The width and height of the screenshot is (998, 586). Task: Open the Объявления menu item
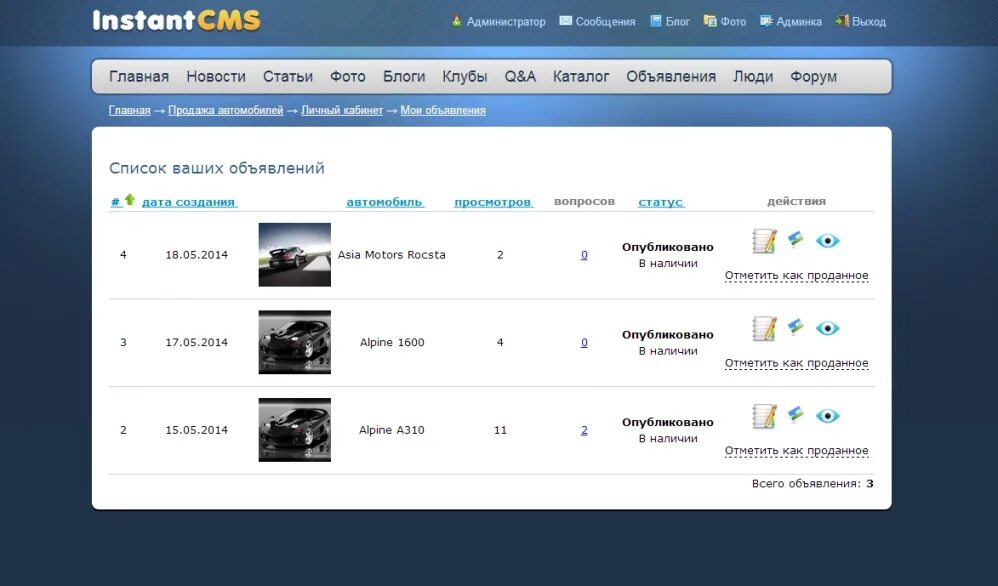pos(671,76)
